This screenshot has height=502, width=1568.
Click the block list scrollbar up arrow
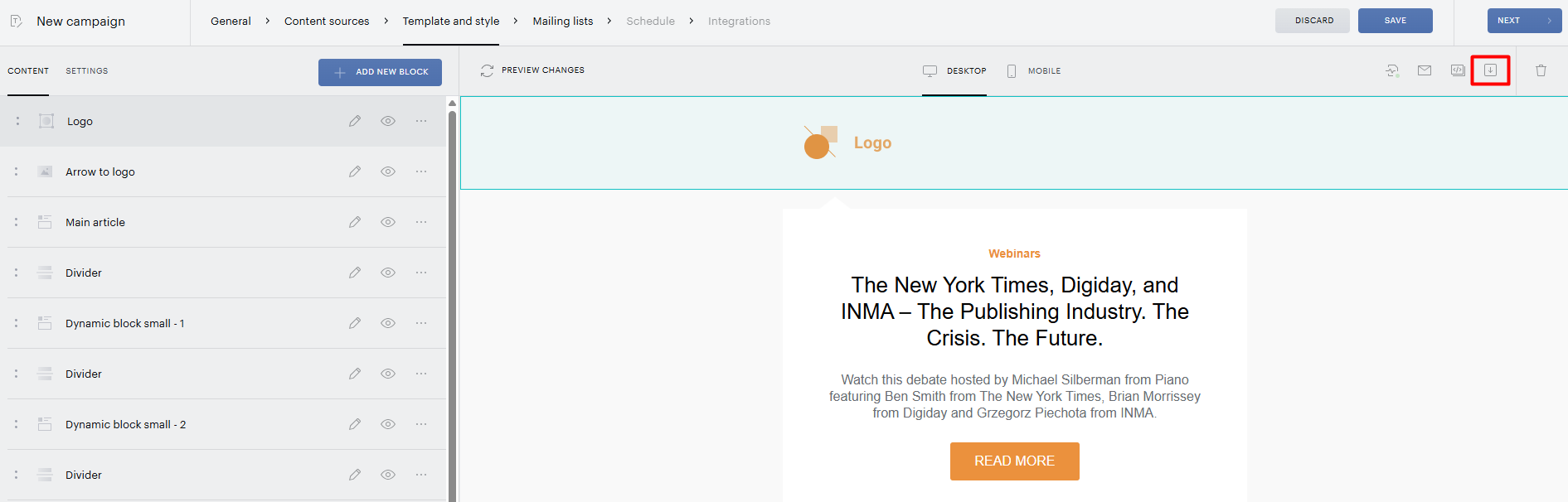(452, 104)
